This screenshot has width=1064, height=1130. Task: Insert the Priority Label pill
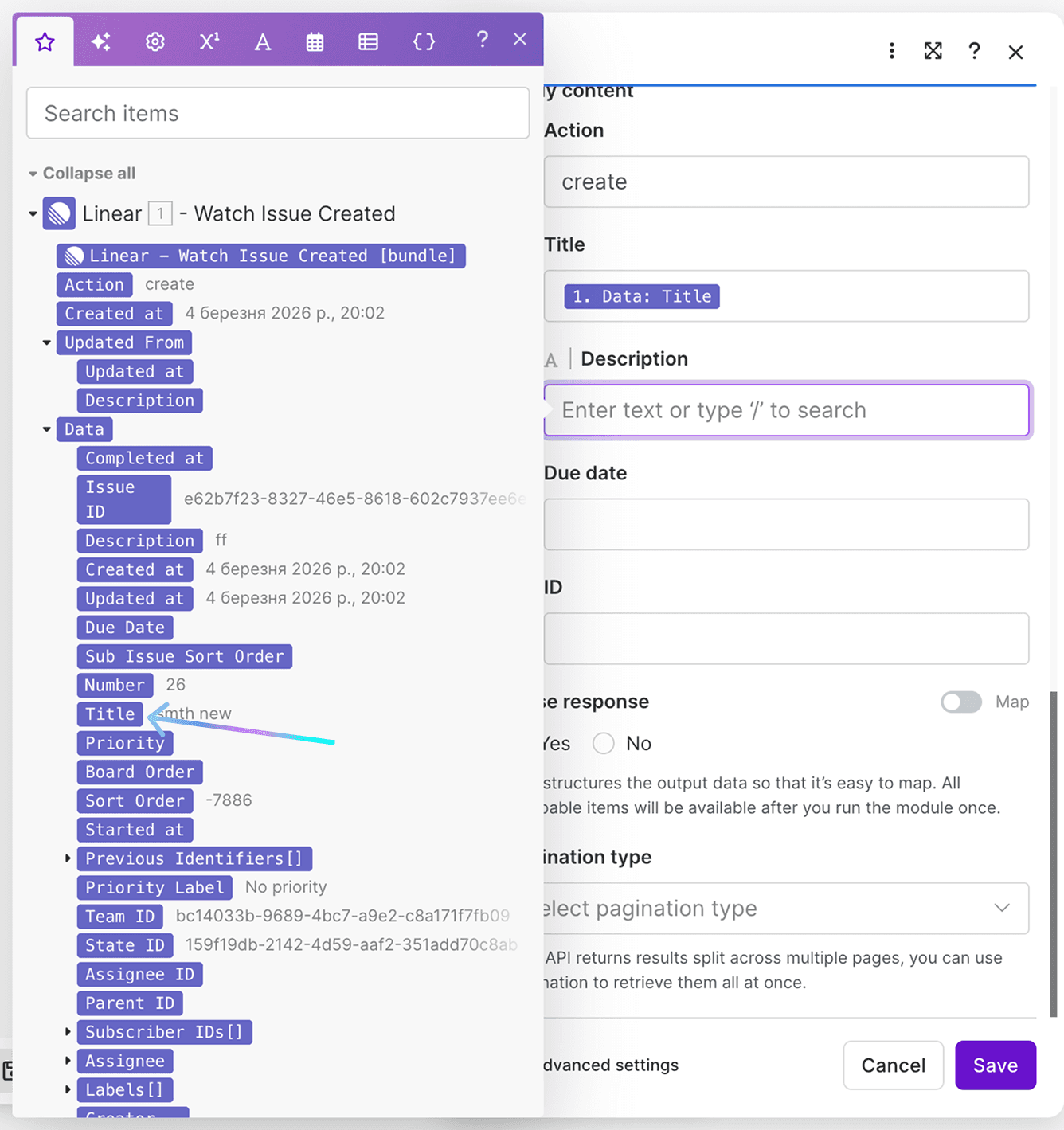[x=155, y=887]
